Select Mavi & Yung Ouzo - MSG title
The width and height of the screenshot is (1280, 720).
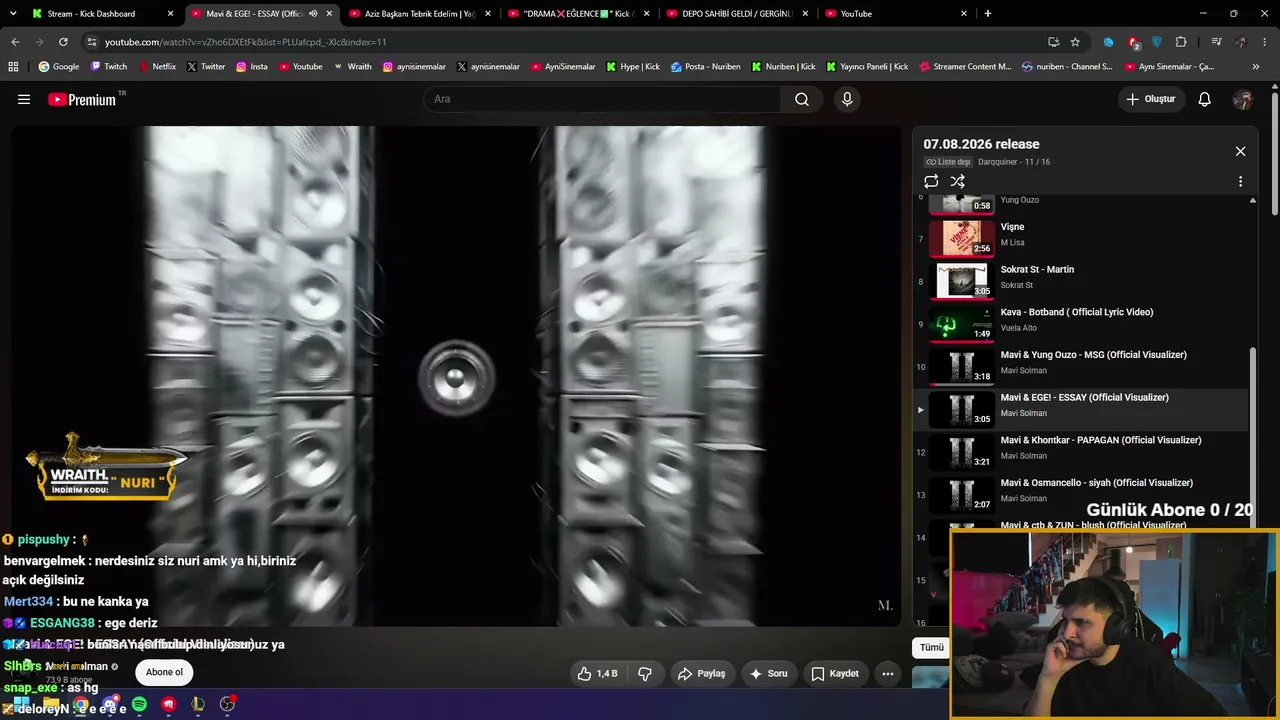[1093, 355]
